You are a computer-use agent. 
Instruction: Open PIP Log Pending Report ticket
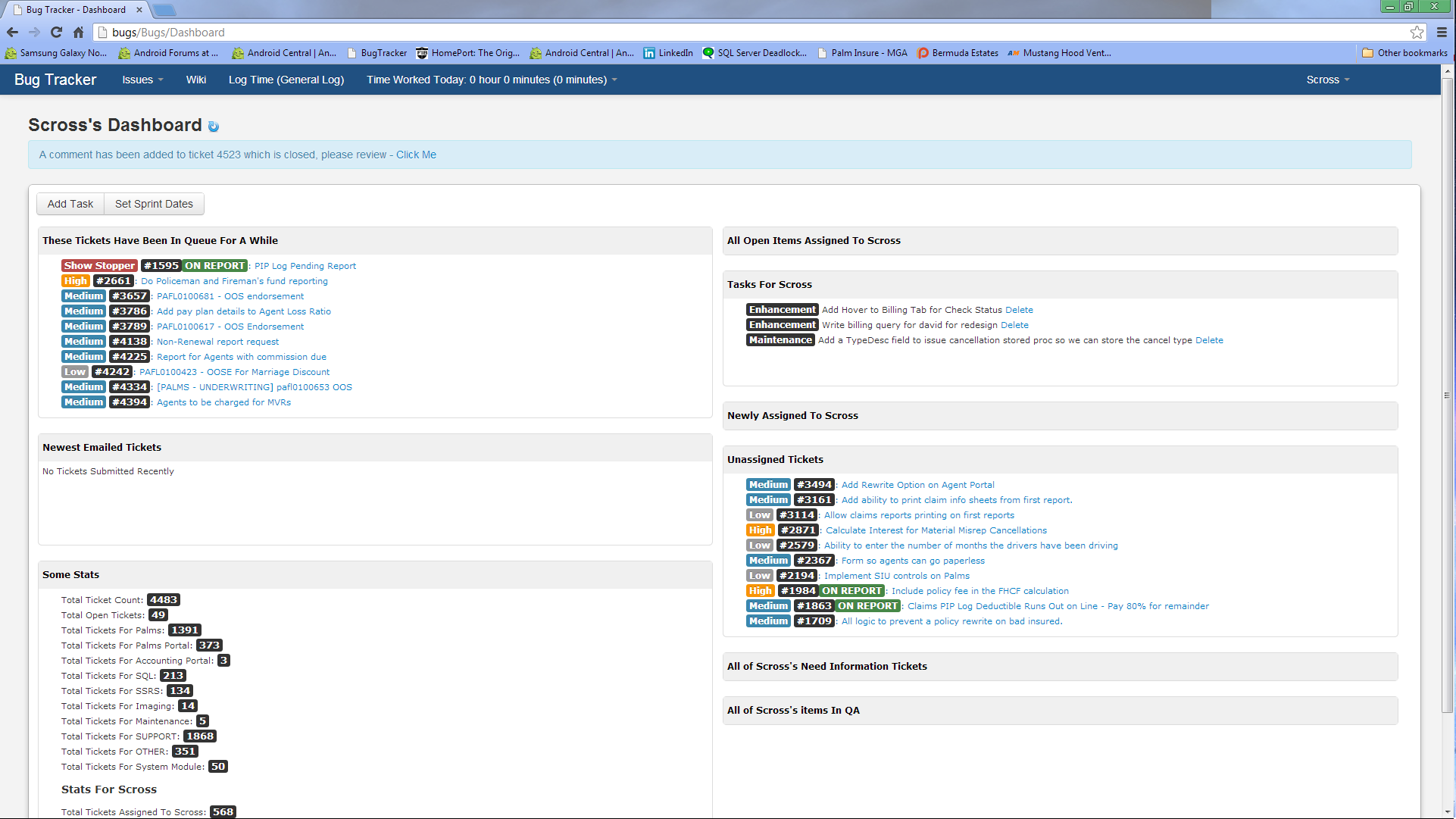pos(305,266)
